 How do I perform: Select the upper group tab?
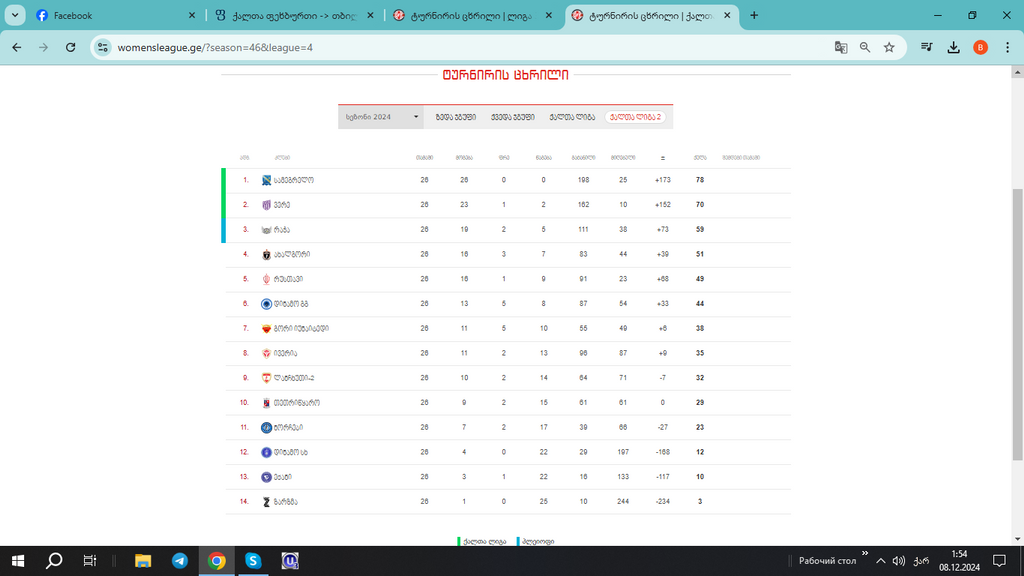(456, 117)
